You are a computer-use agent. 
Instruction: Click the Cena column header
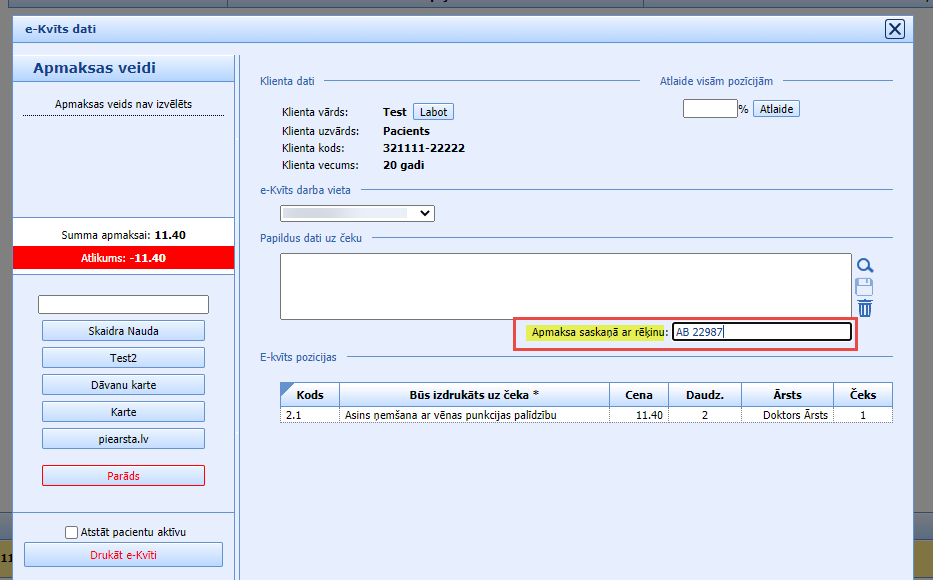pos(639,394)
